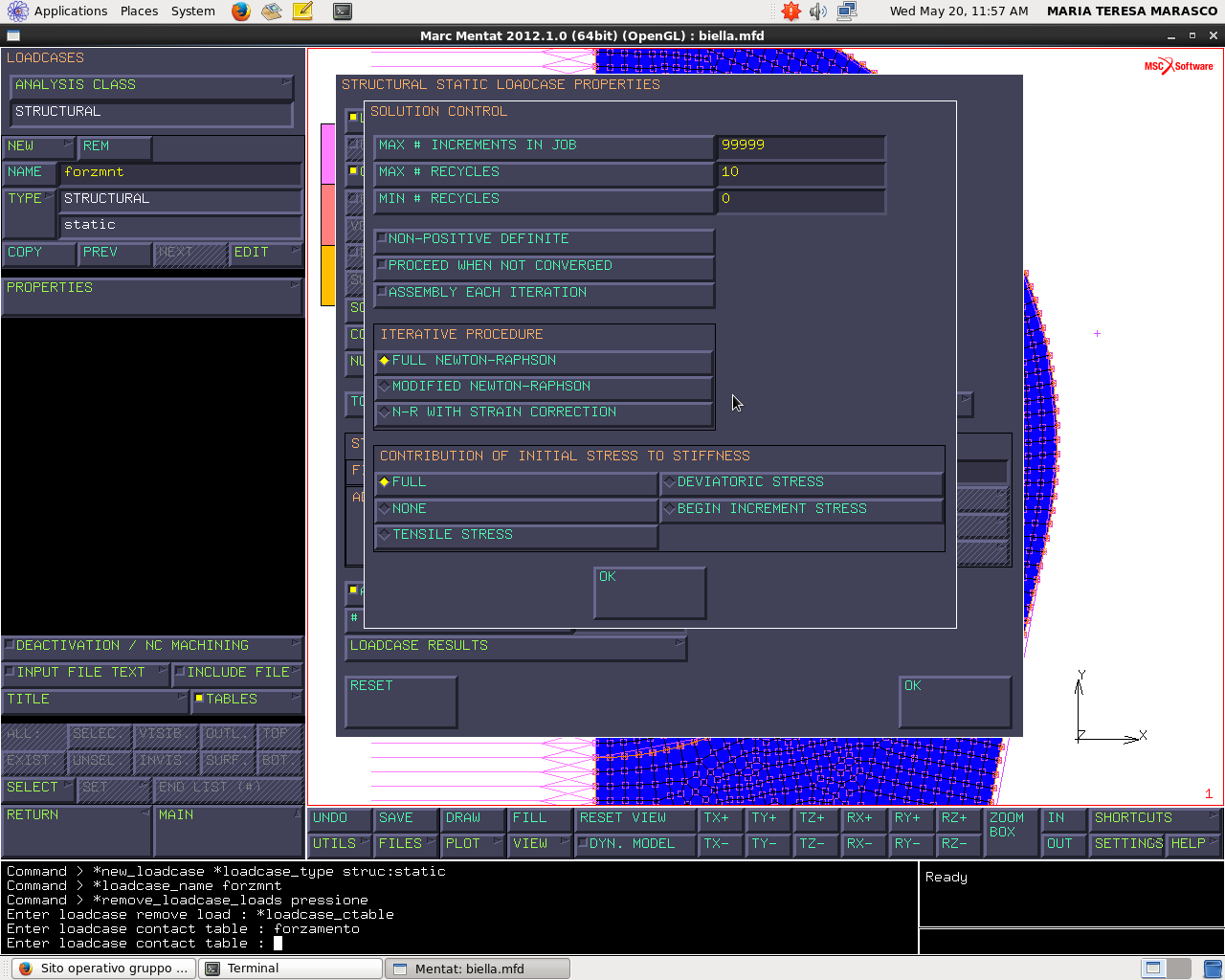1225x980 pixels.
Task: Choose NONE for initial stress contribution
Action: (x=517, y=509)
